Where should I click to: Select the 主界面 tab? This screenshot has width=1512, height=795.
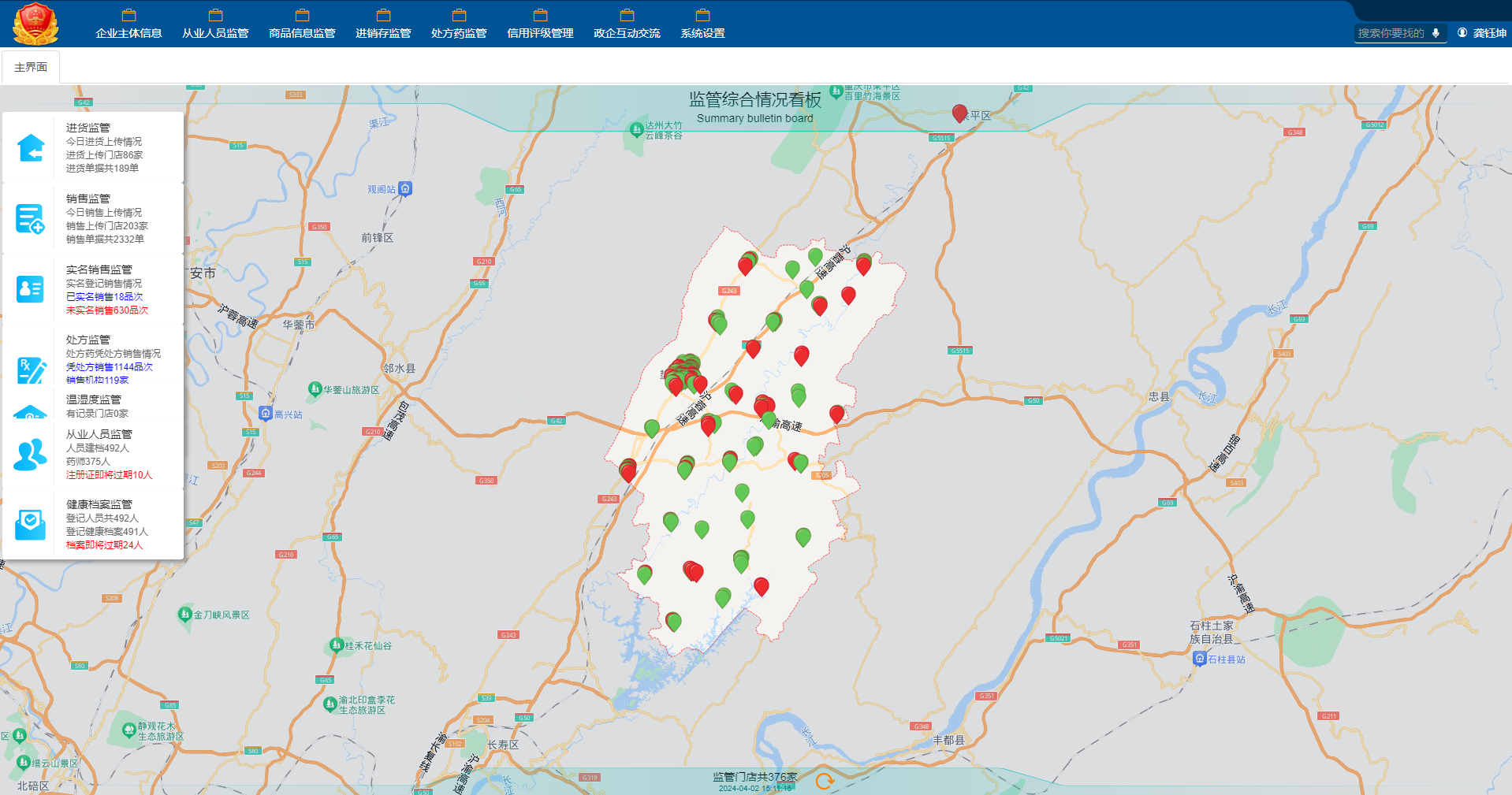pos(31,67)
